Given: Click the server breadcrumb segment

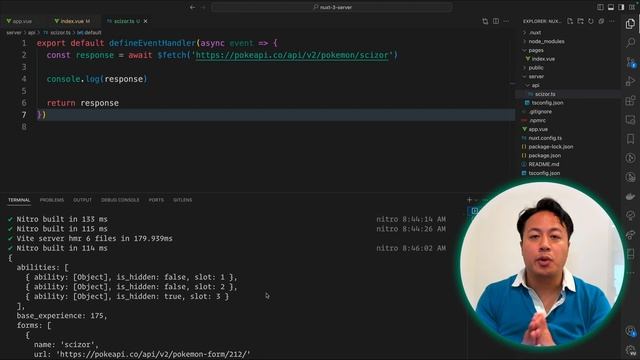Looking at the screenshot, I should pyautogui.click(x=13, y=33).
